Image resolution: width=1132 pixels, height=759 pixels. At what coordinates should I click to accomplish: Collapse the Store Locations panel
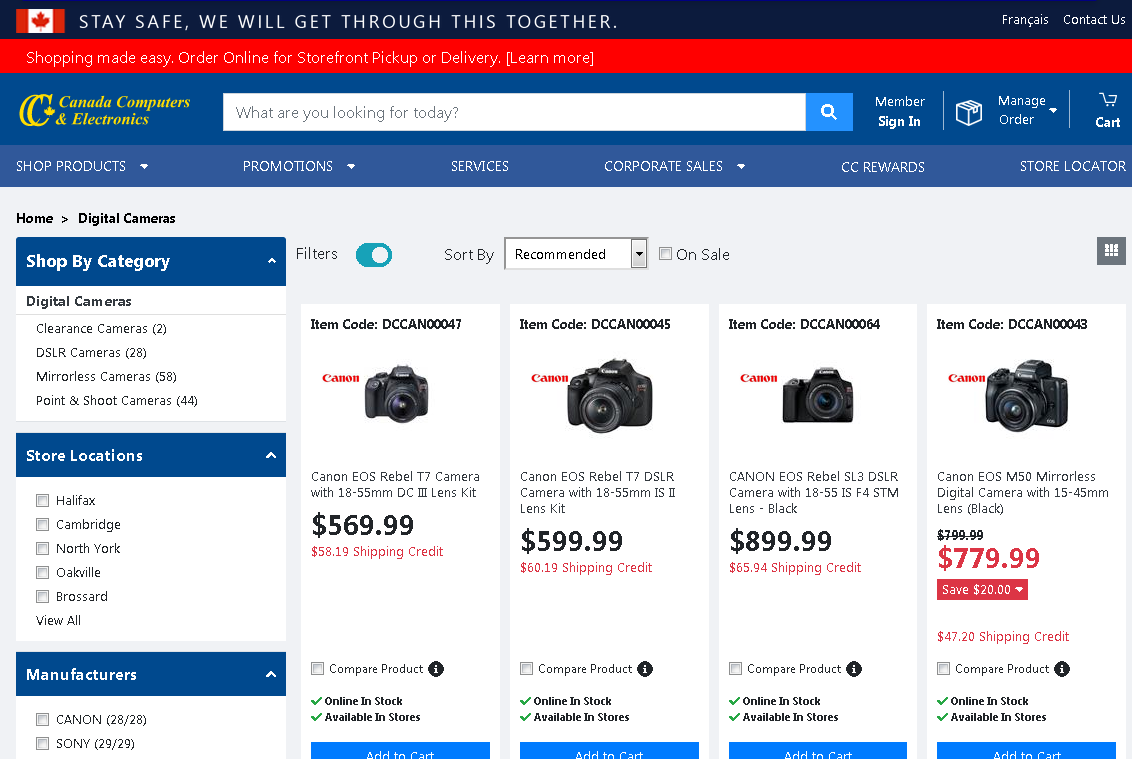coord(271,455)
